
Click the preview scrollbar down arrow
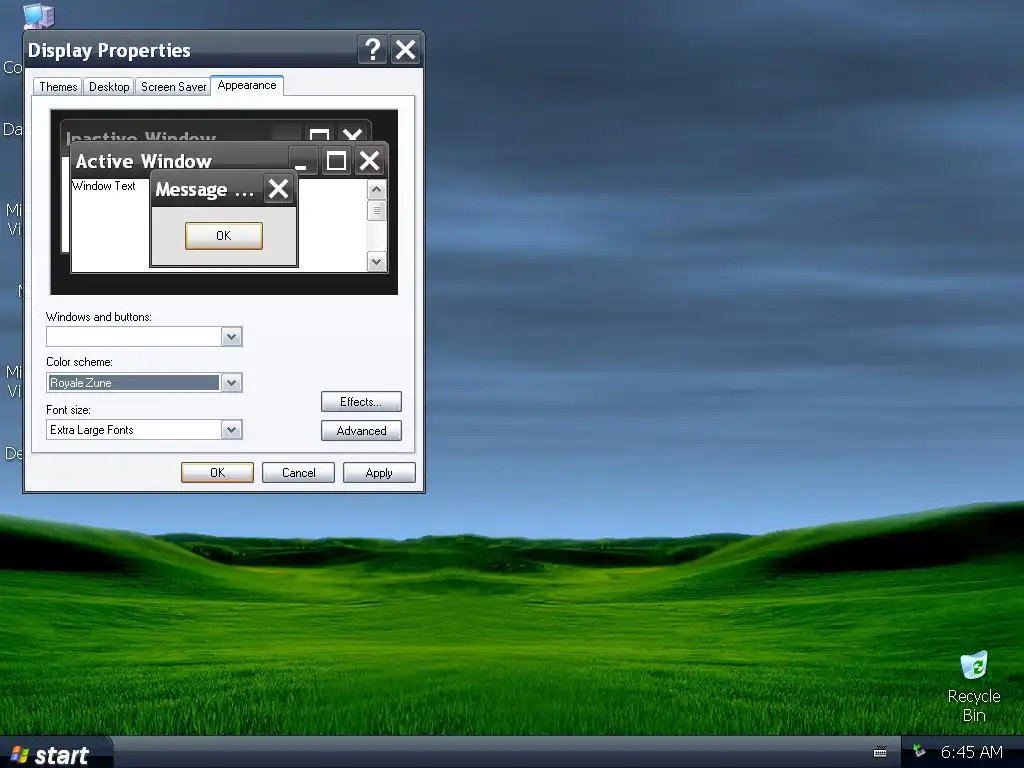376,262
